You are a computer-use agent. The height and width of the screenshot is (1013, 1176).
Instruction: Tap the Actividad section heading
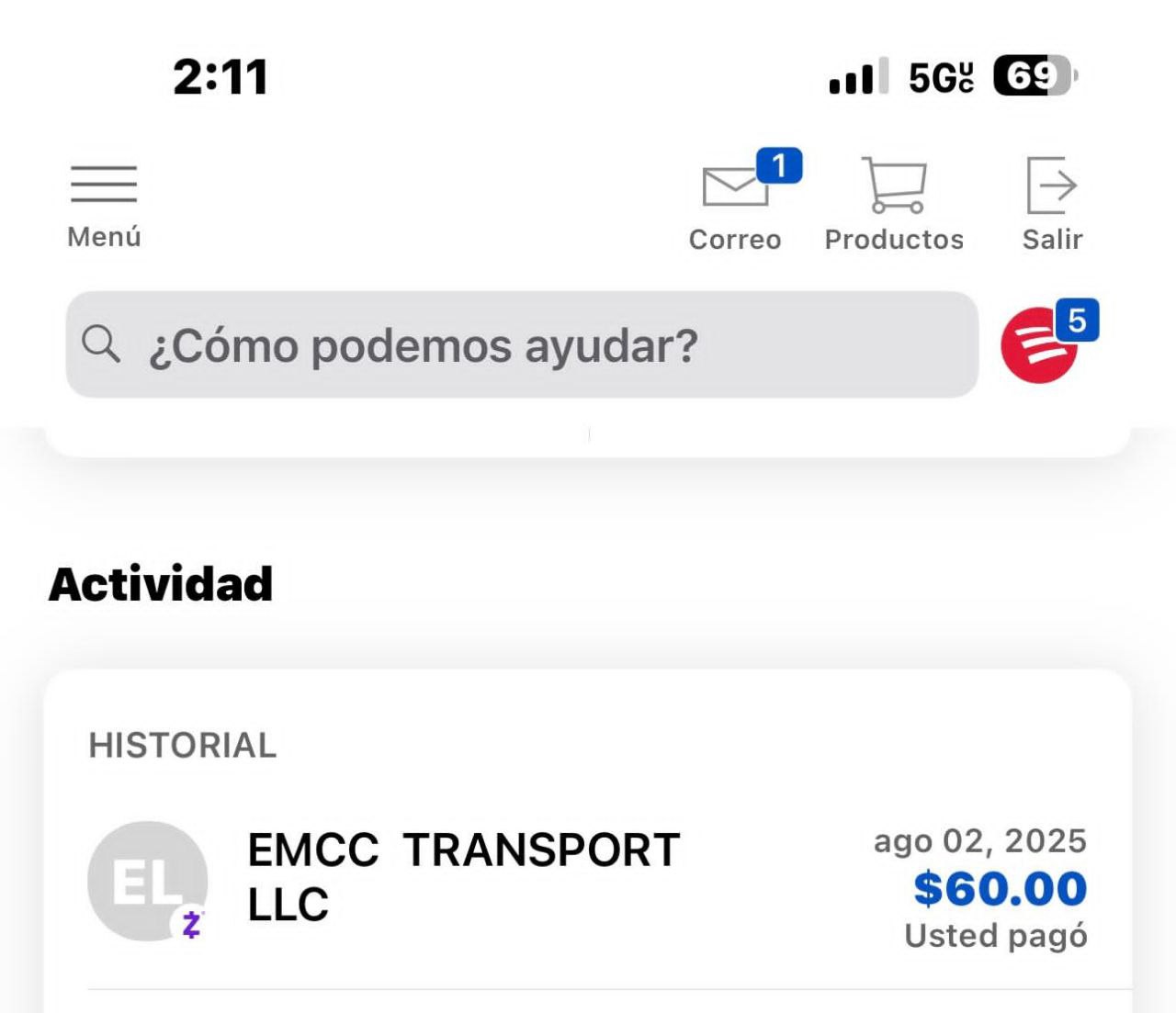tap(161, 584)
